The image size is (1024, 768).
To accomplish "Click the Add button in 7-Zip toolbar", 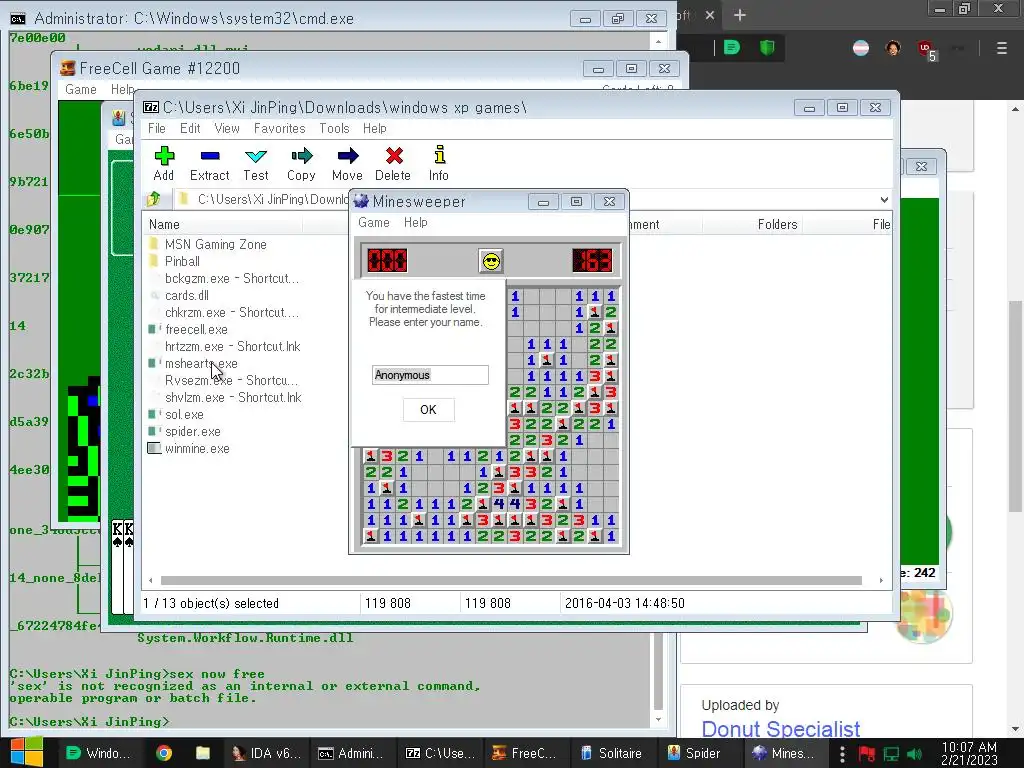I will (x=163, y=163).
